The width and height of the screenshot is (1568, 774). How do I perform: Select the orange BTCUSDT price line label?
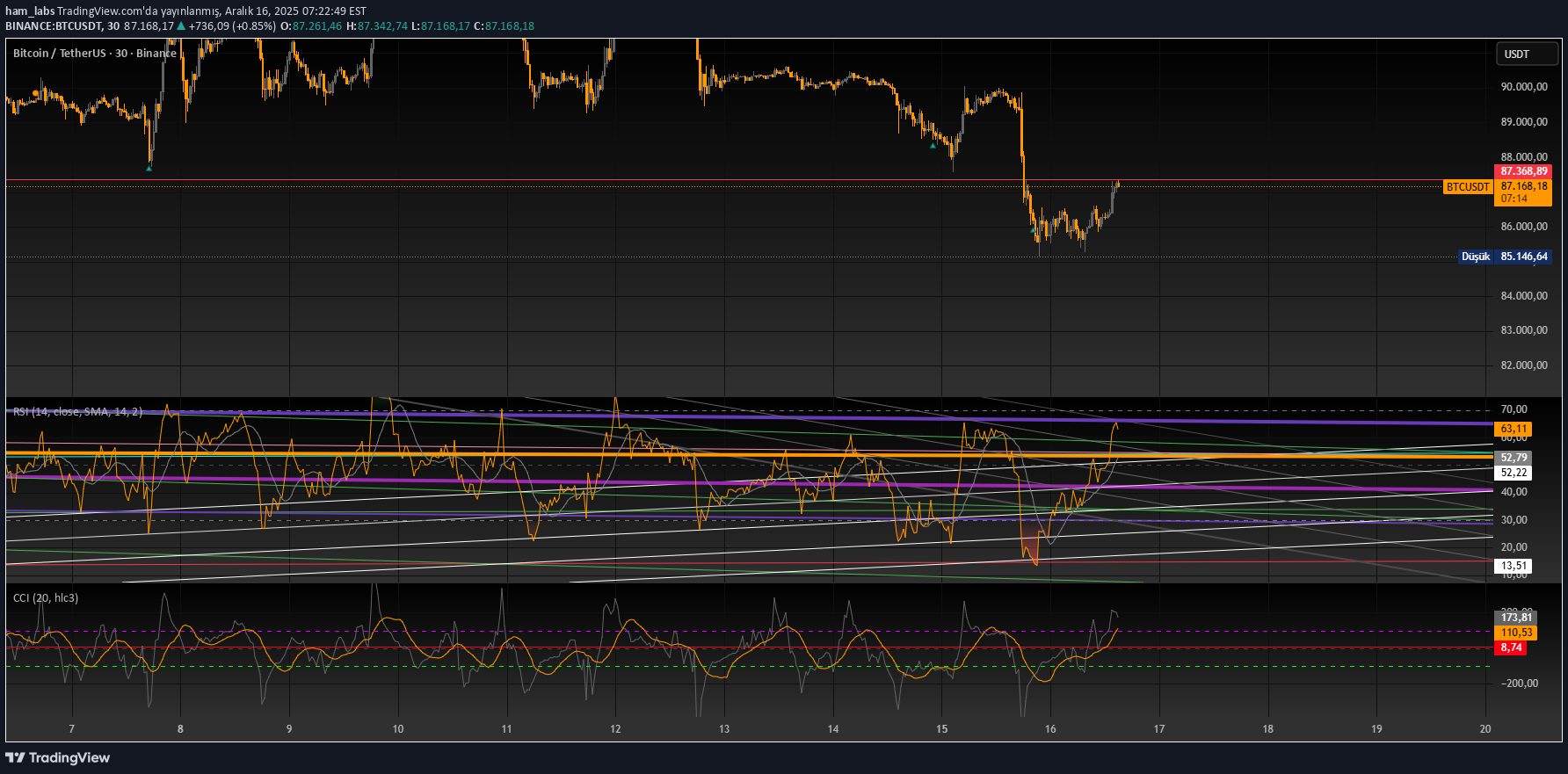tap(1468, 187)
